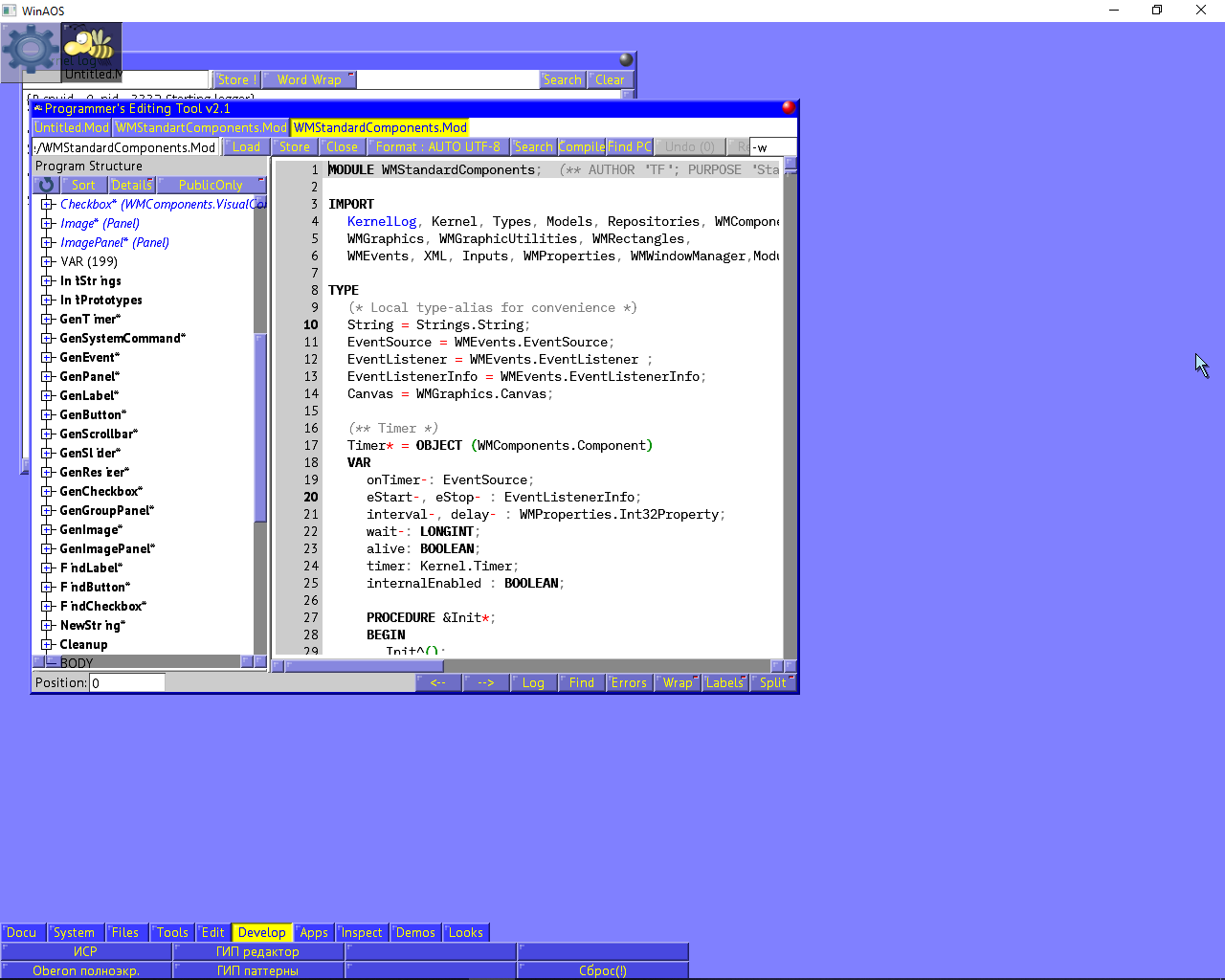Click the Position input field
Image resolution: width=1225 pixels, height=980 pixels.
(127, 682)
